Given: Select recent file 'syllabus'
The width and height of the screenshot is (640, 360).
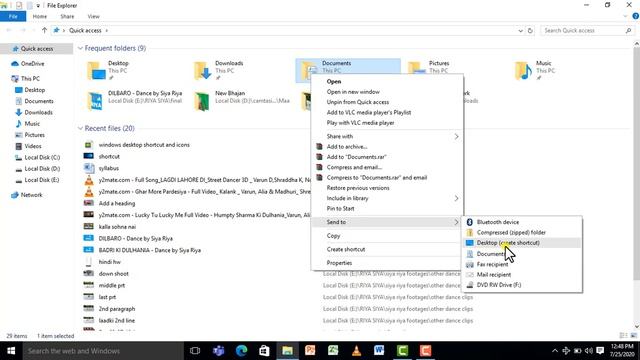Looking at the screenshot, I should coord(109,168).
